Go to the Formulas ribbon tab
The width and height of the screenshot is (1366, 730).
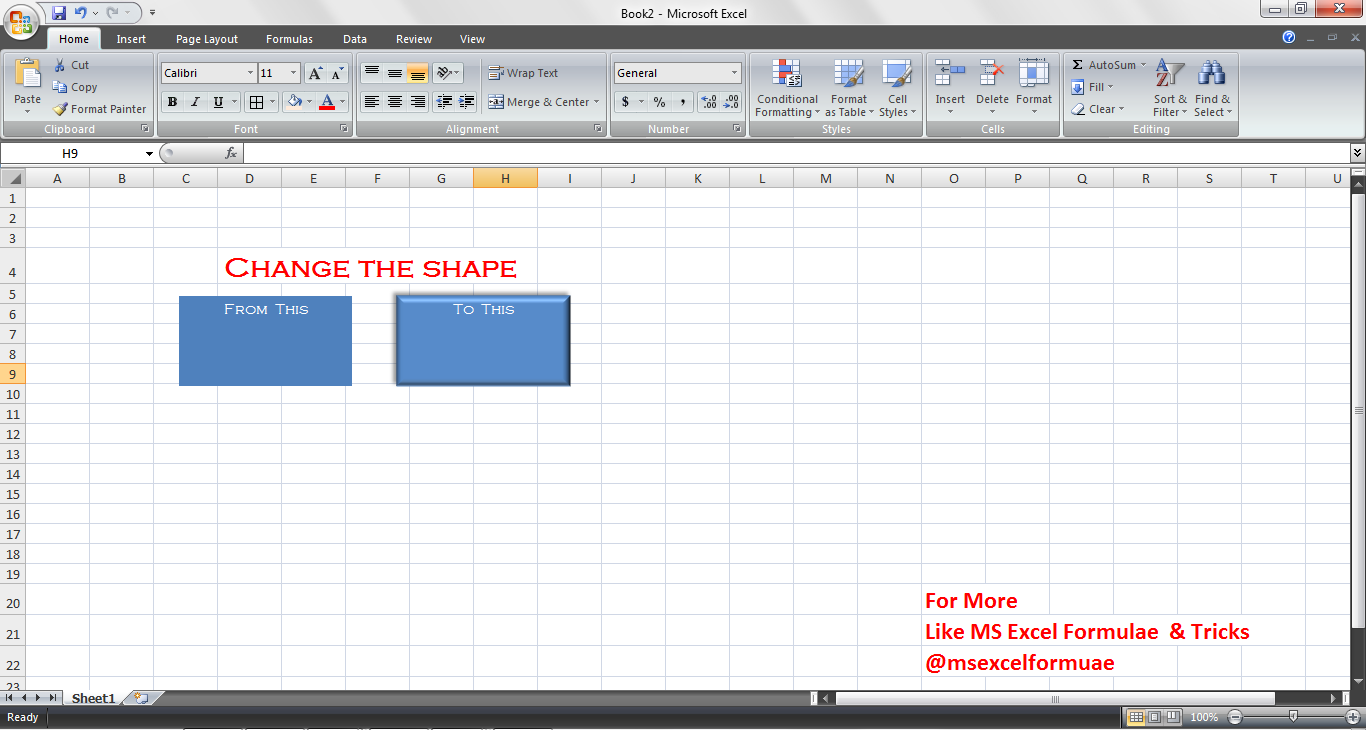[x=289, y=39]
